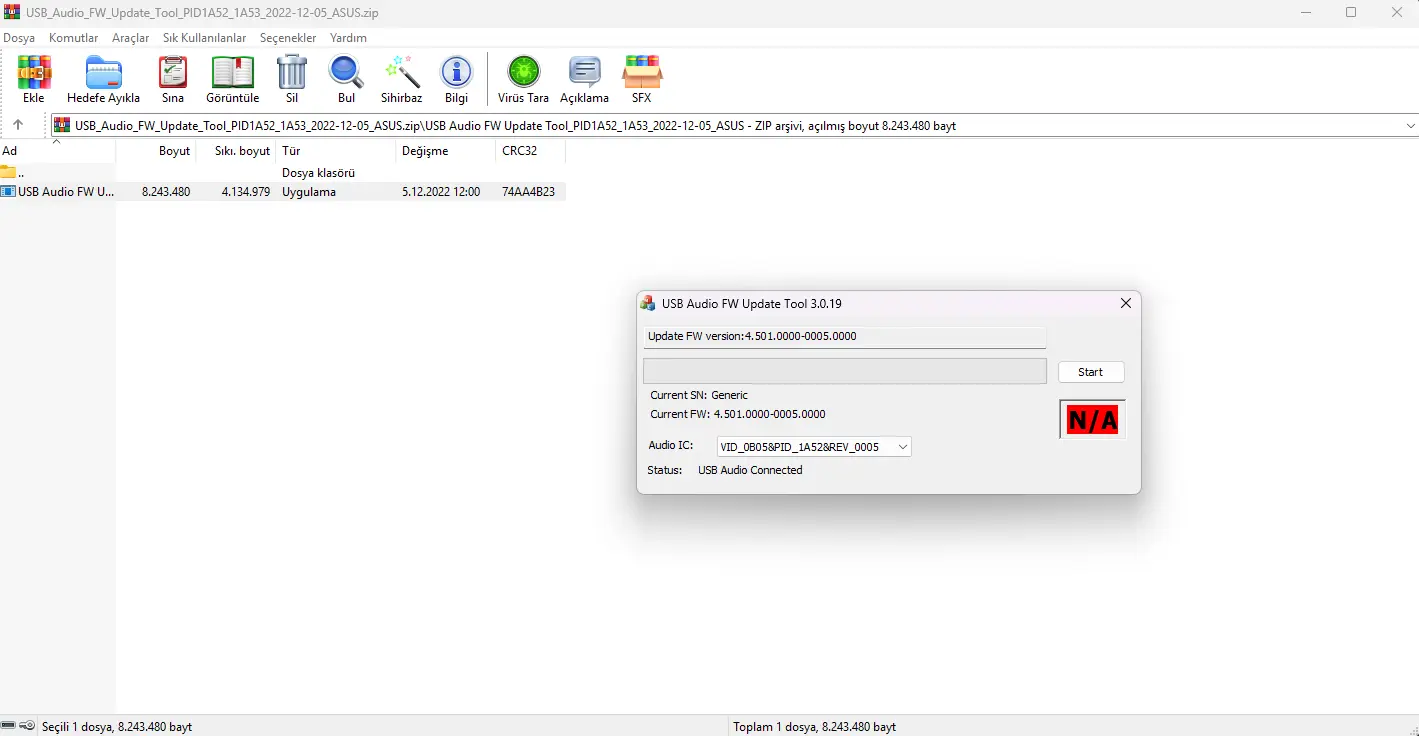Open the Görüntüle view icon

[233, 73]
